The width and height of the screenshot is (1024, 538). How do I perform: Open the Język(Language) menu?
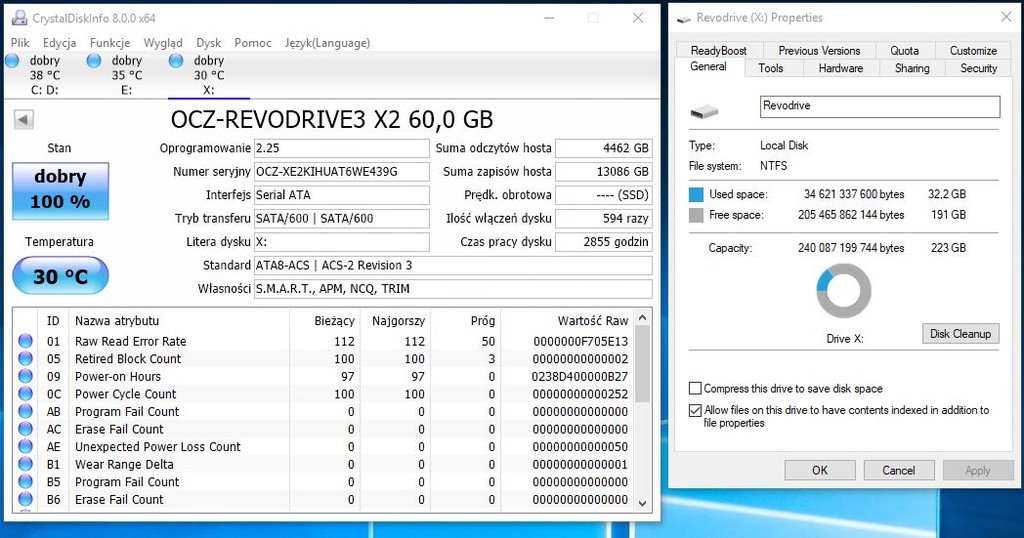coord(327,42)
